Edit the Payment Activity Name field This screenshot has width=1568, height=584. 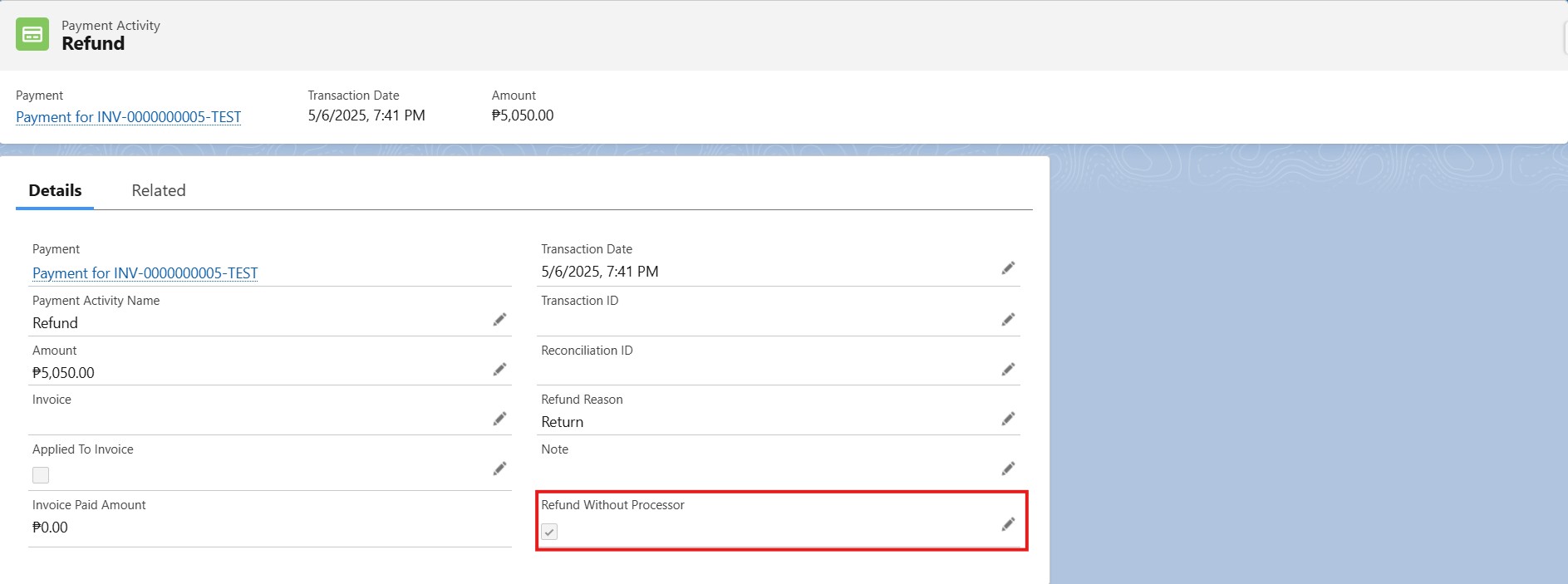tap(499, 320)
